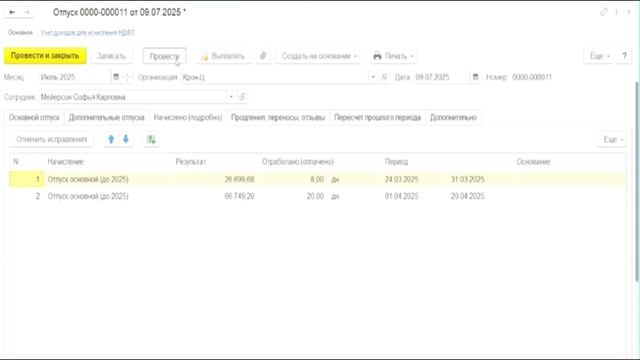Switch to Начислено (подробно) tab
The image size is (640, 360).
pos(188,118)
